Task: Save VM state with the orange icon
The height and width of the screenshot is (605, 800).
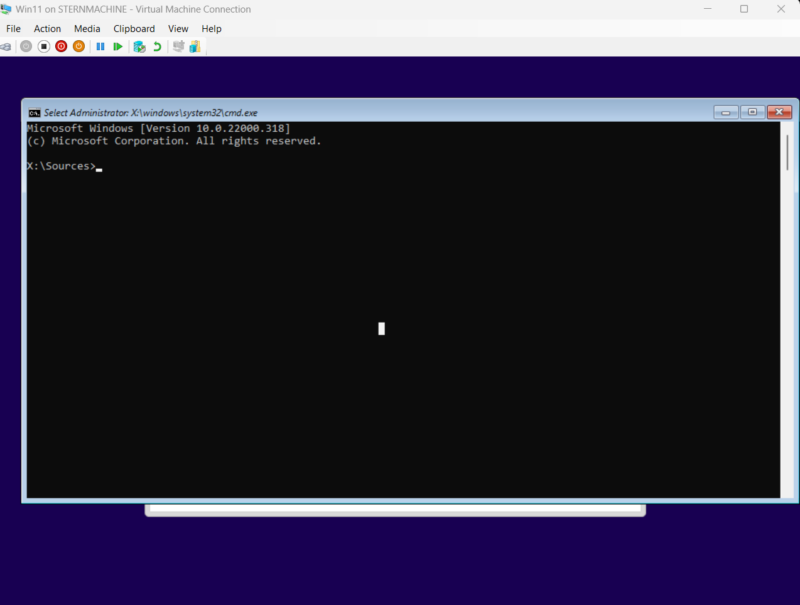Action: [x=79, y=47]
